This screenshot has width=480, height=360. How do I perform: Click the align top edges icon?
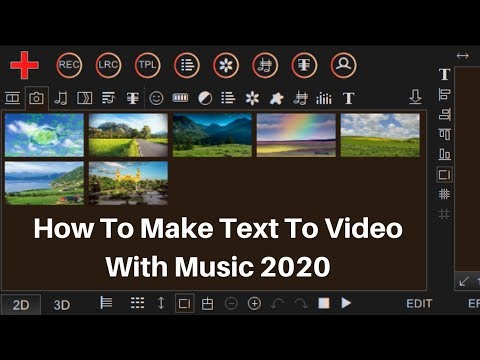tap(445, 134)
